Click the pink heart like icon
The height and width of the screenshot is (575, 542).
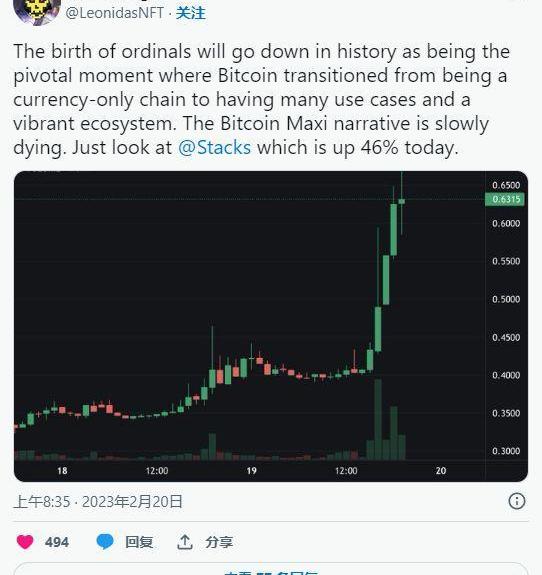[x=25, y=542]
